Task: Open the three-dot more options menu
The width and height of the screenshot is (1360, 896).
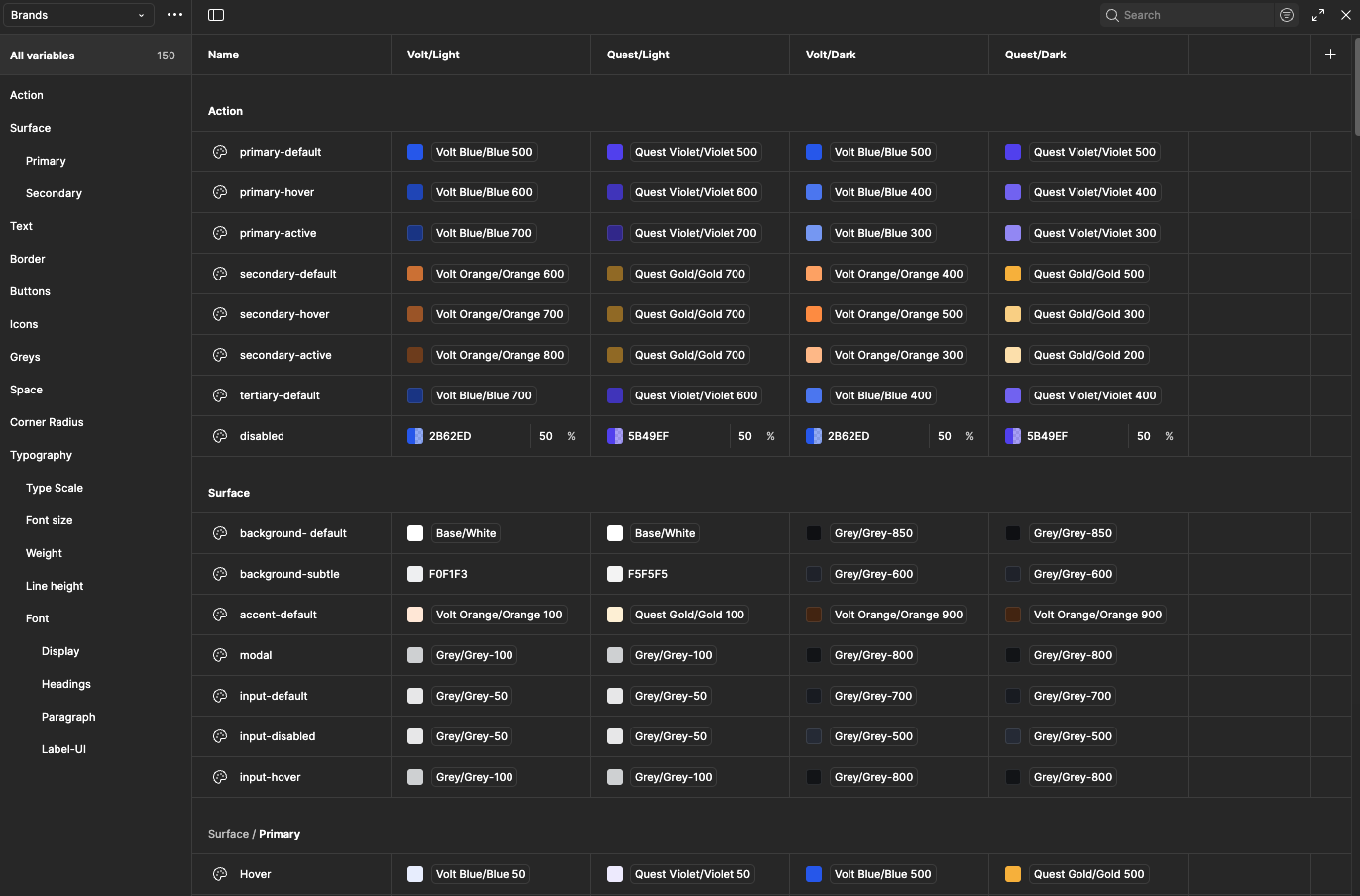Action: [x=175, y=15]
